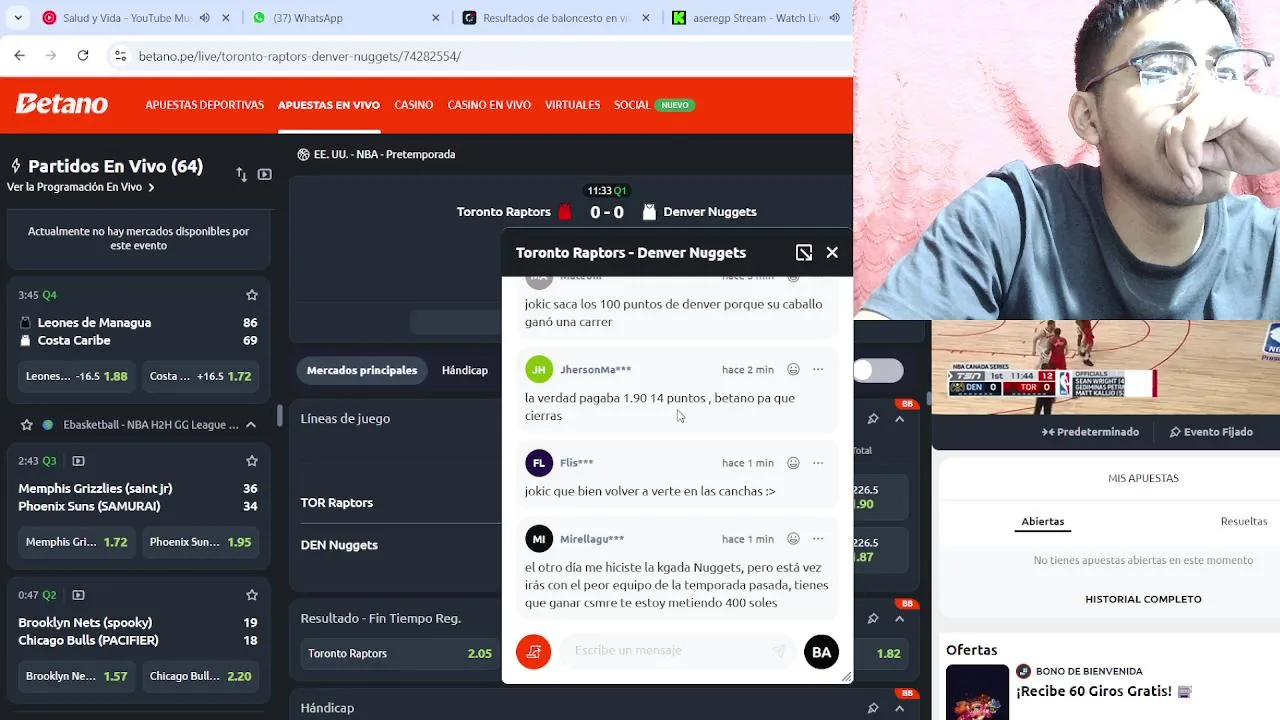Click the Betano logo
Viewport: 1280px width, 720px height.
62,104
